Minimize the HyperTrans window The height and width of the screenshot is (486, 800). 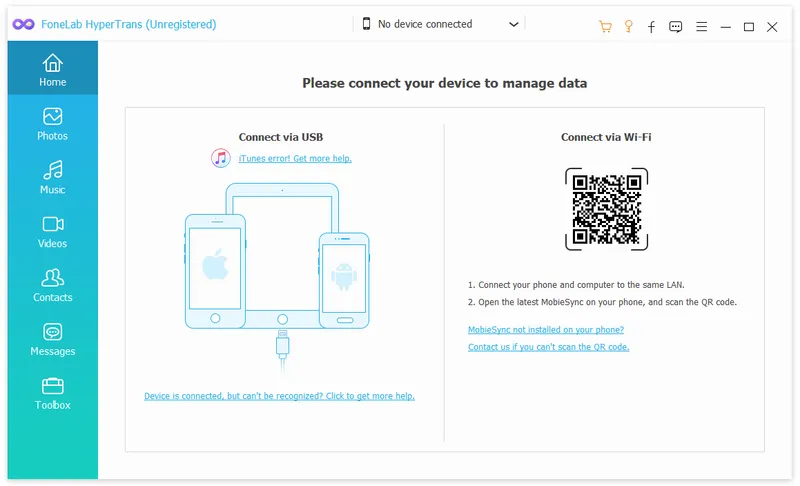[726, 27]
